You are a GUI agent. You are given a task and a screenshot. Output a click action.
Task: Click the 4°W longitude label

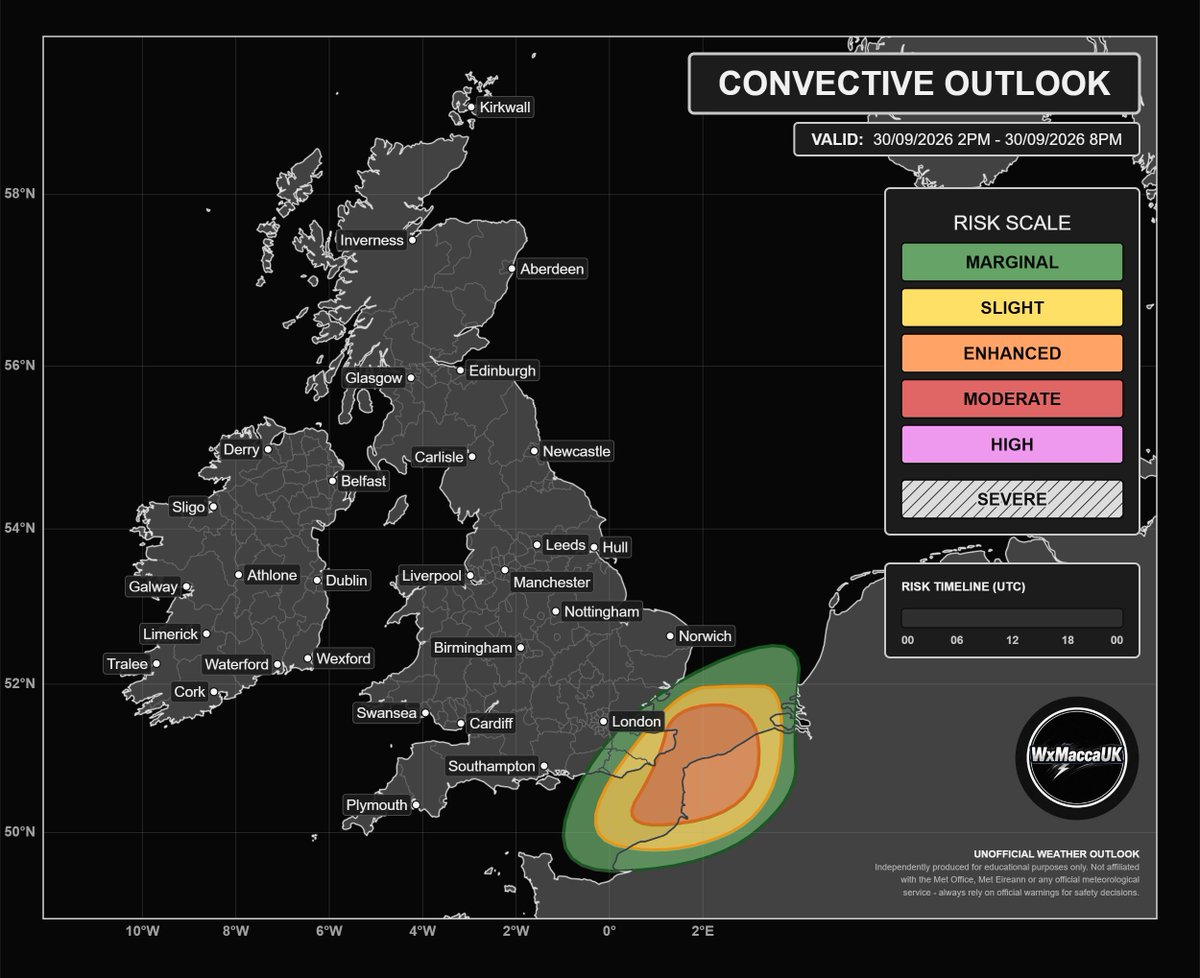422,932
